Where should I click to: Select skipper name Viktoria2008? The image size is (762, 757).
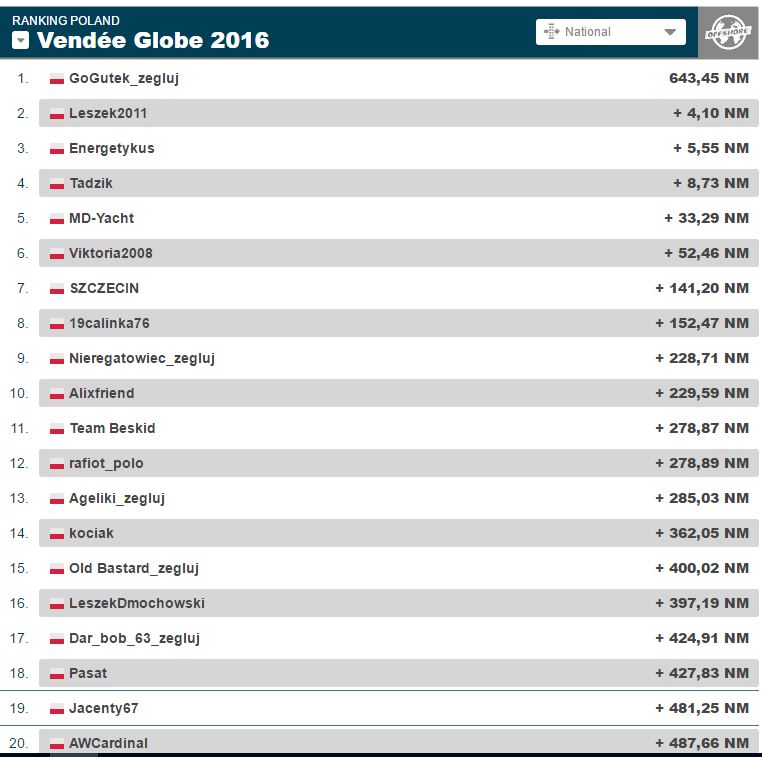pyautogui.click(x=111, y=253)
